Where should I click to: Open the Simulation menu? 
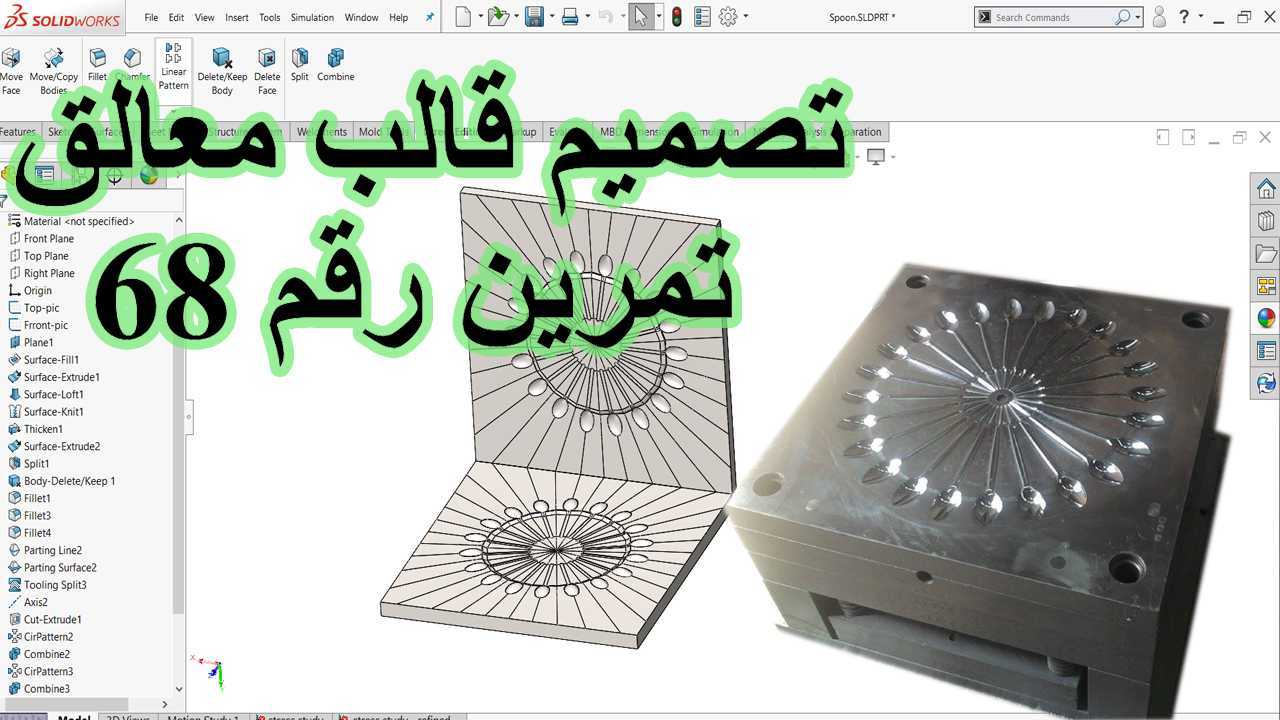pyautogui.click(x=313, y=17)
